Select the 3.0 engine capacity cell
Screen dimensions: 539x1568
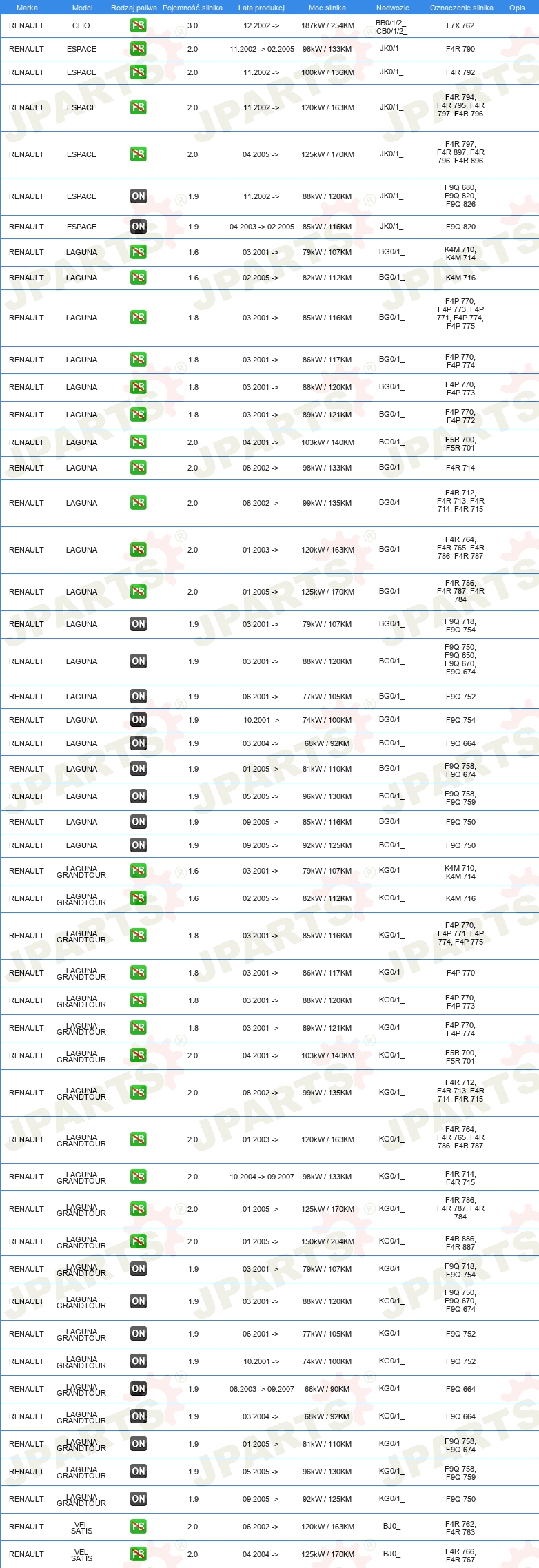point(192,25)
